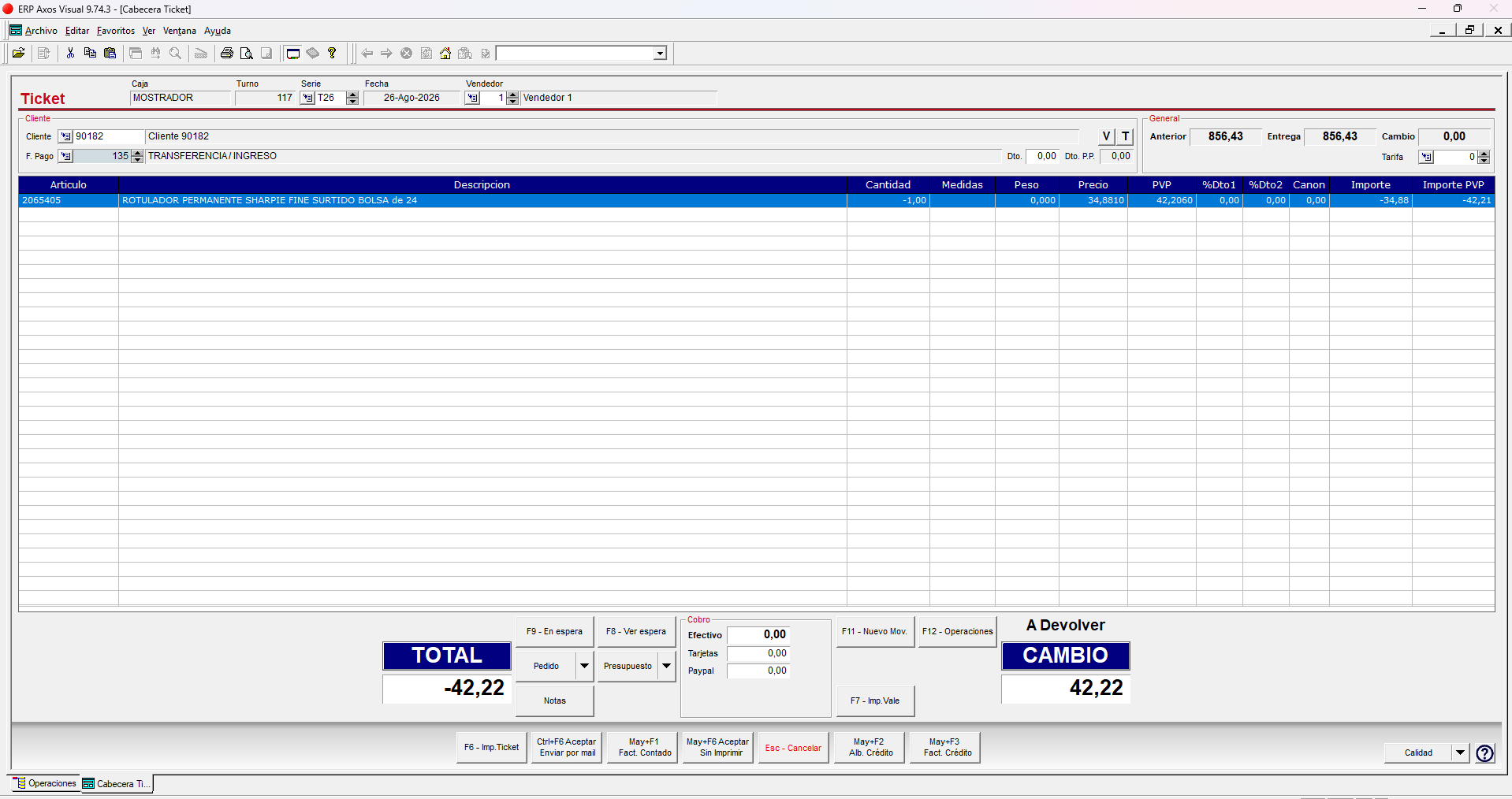Open print preview magnifier icon

click(x=247, y=54)
